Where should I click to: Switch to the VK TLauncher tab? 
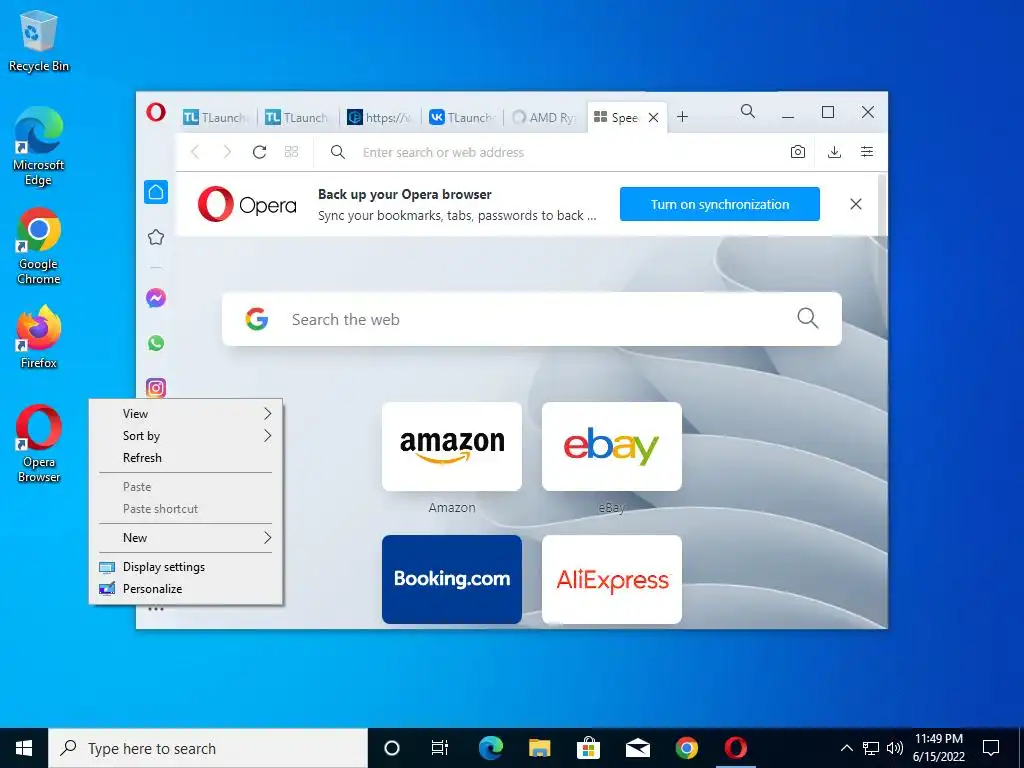(462, 118)
